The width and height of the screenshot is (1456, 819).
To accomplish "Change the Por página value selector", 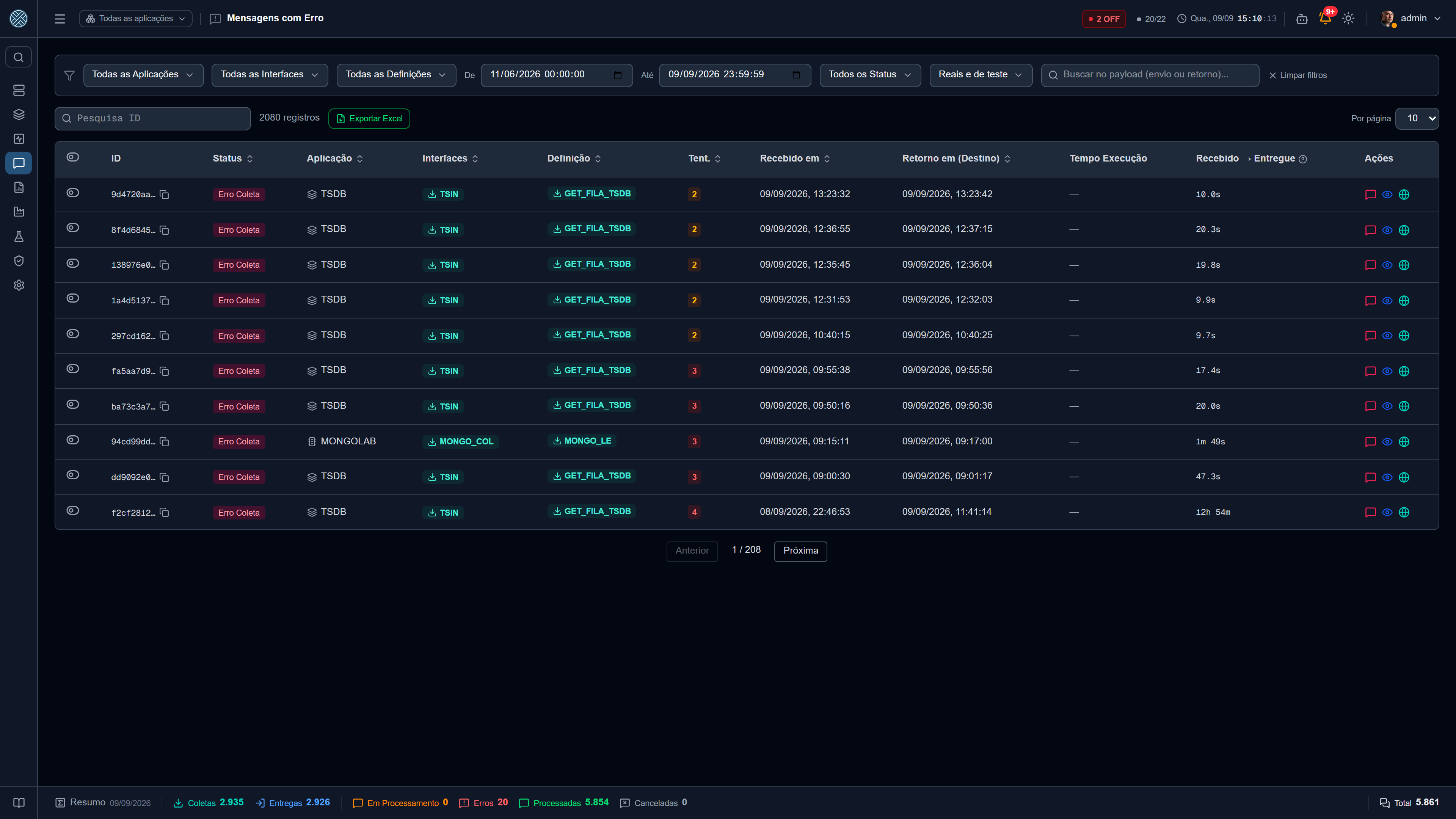I will tap(1417, 119).
